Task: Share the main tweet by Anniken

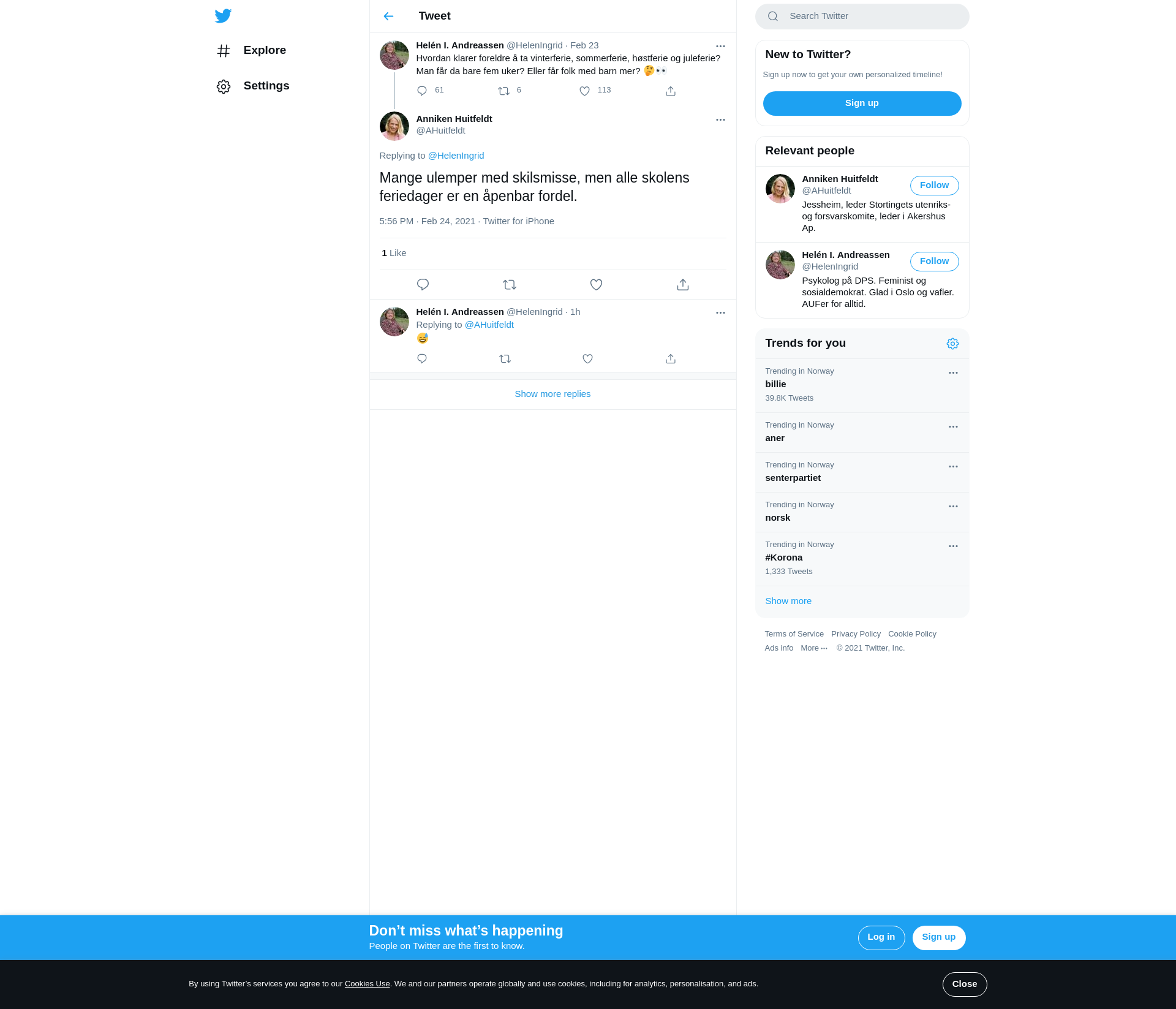Action: [683, 284]
